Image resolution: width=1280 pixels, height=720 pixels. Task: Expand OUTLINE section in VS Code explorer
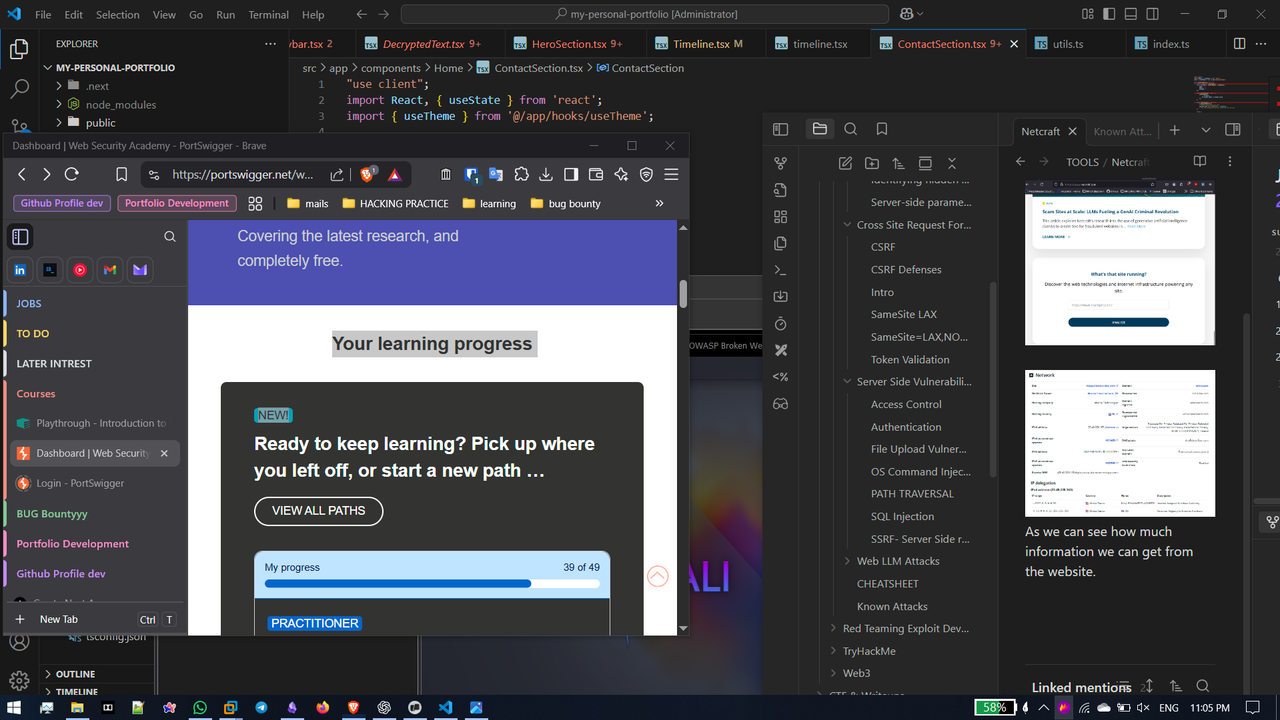(49, 674)
